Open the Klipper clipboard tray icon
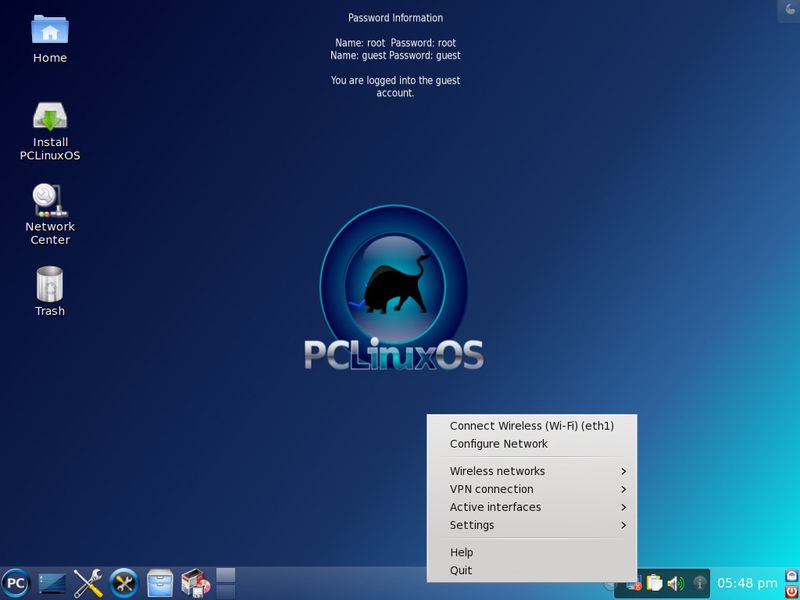 click(654, 583)
